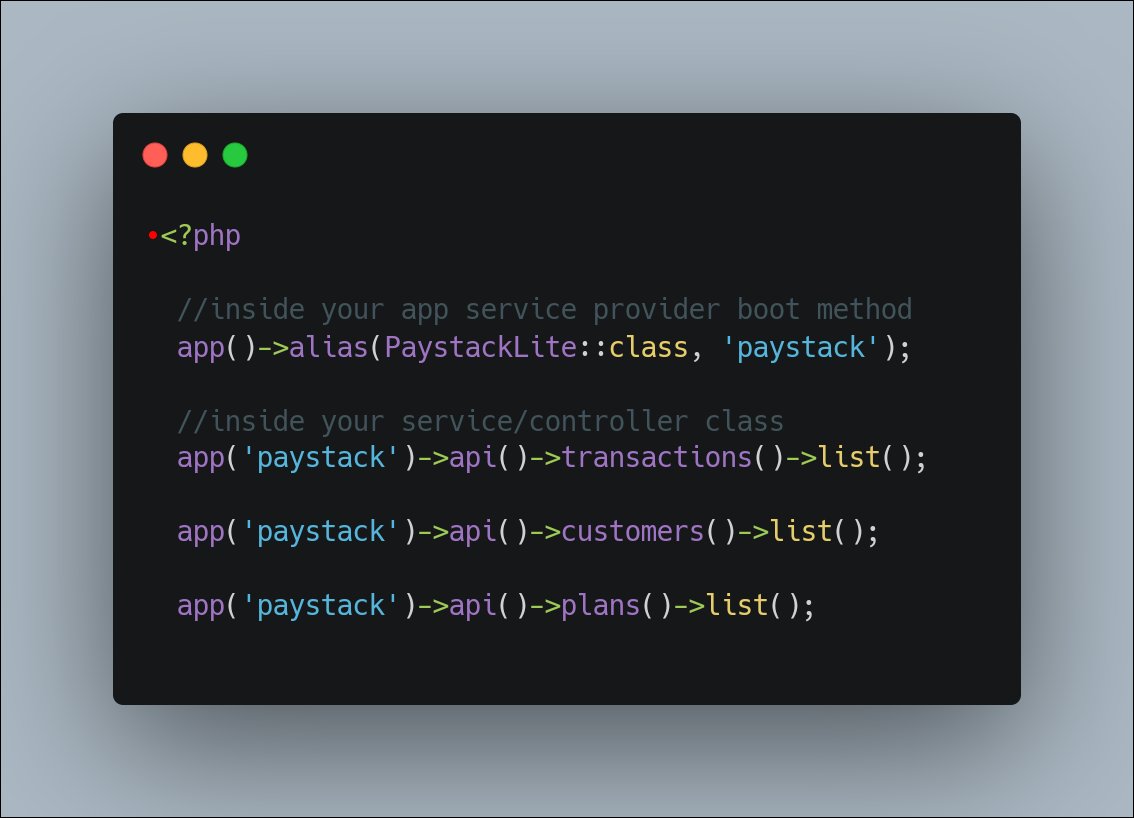
Task: Click list() on the transactions line
Action: [x=865, y=458]
